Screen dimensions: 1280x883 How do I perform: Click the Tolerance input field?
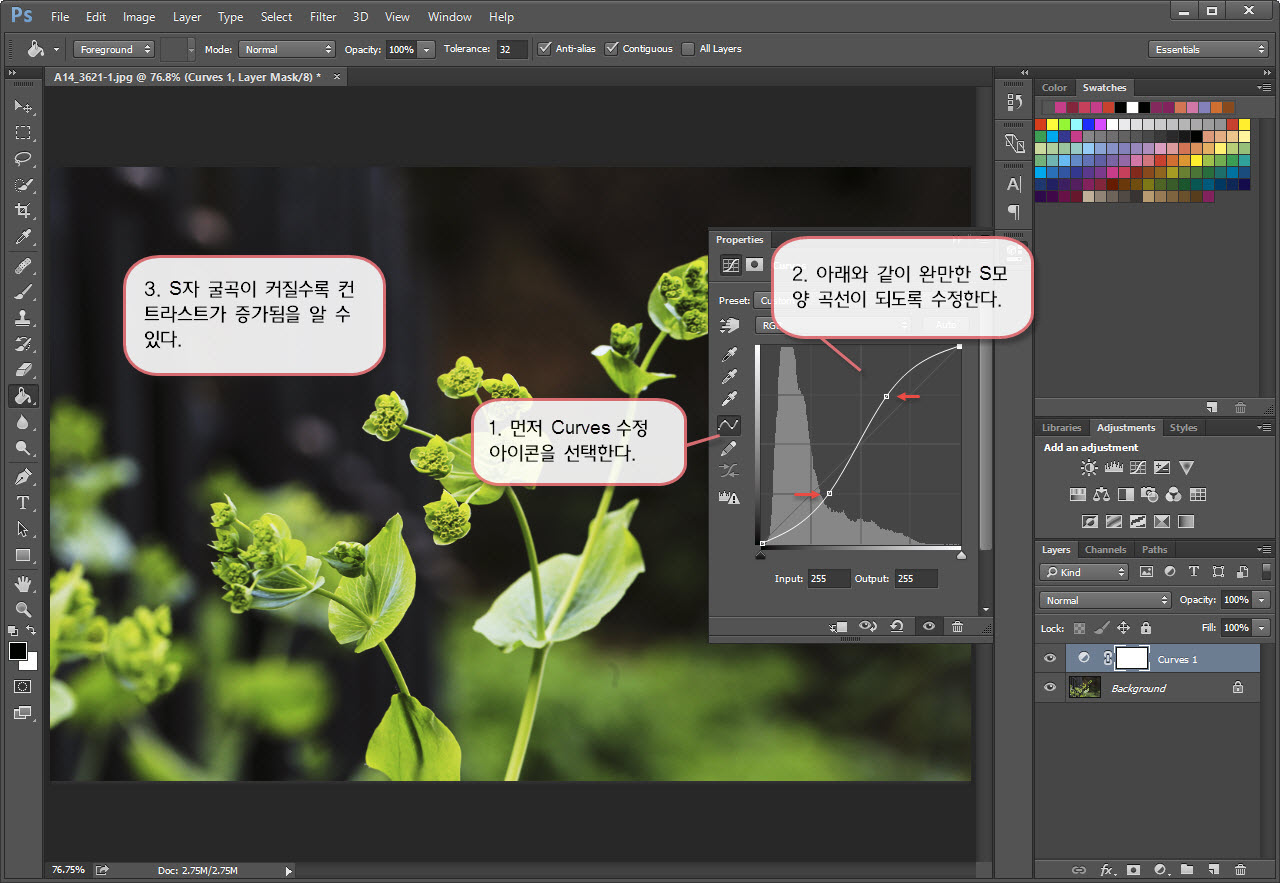[x=512, y=49]
